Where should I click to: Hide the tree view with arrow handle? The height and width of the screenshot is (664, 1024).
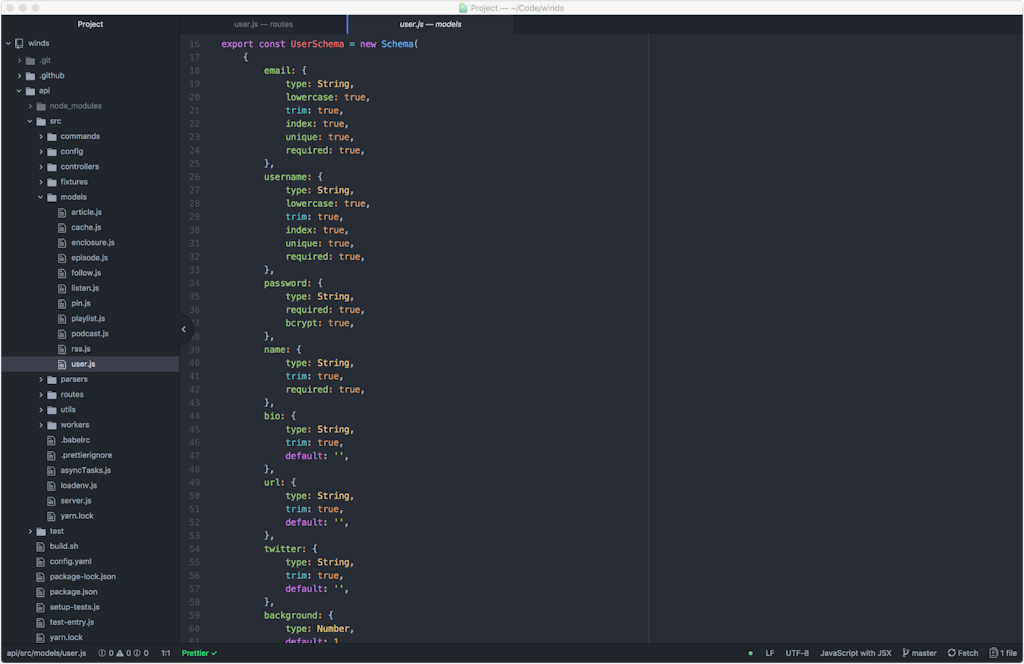[184, 329]
